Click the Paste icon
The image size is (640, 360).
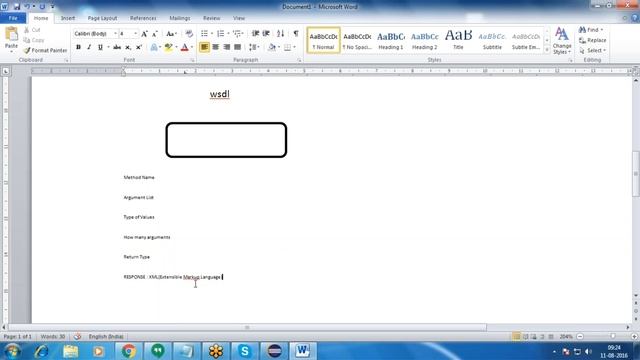click(11, 34)
